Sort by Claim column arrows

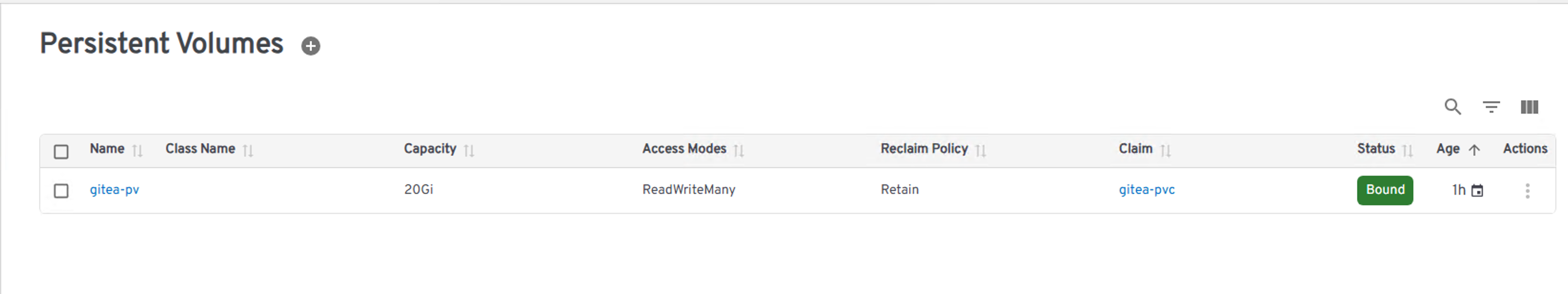1166,150
